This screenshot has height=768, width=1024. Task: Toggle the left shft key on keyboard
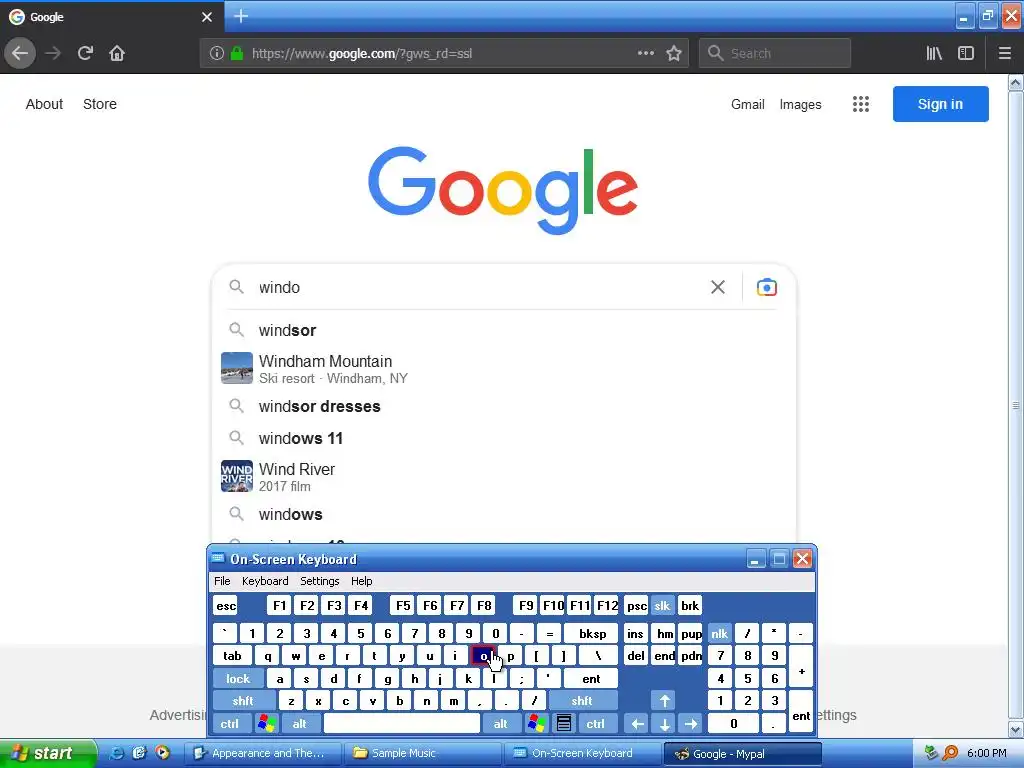[x=243, y=701]
